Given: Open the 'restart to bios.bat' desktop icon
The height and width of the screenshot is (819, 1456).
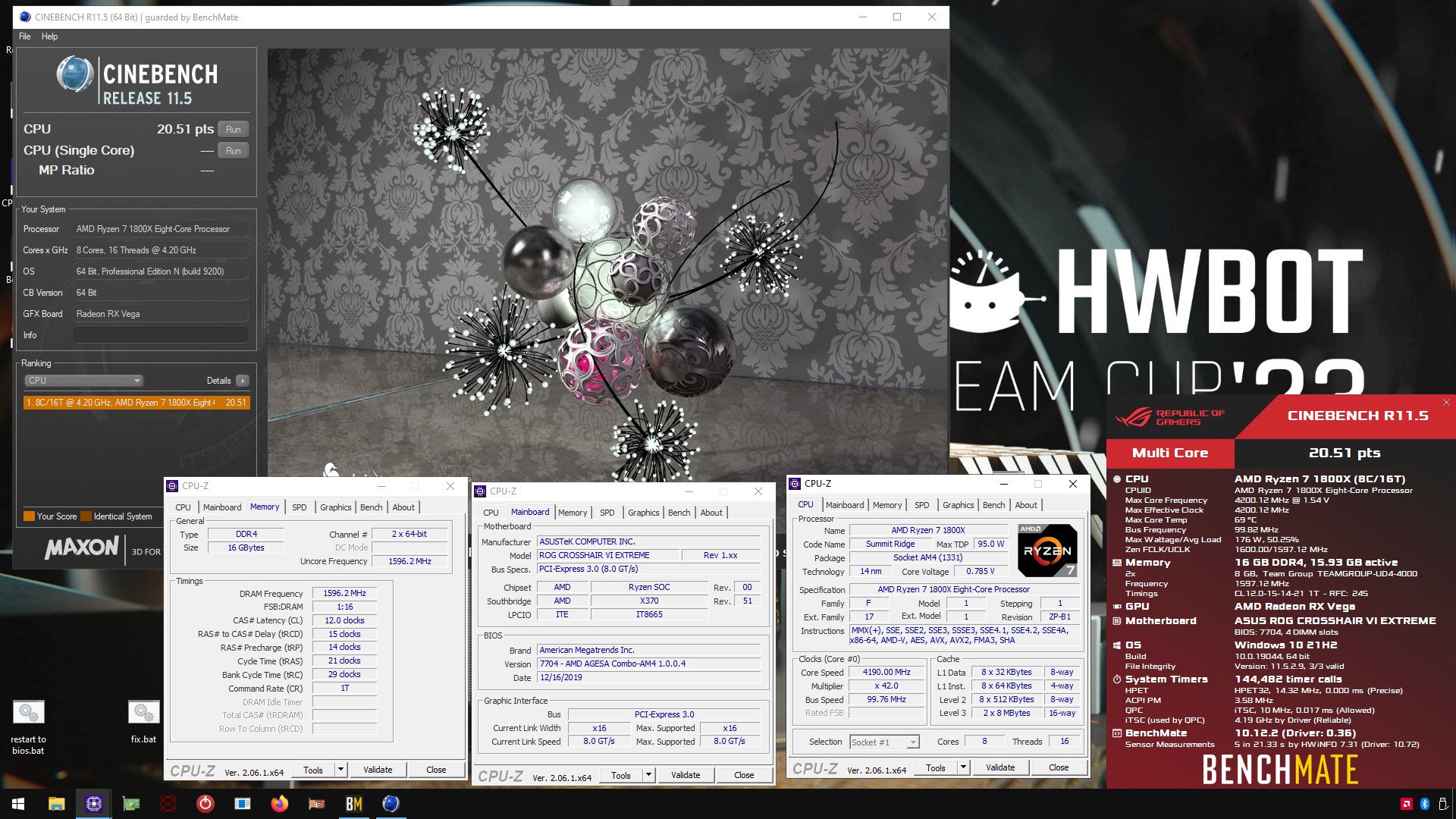Looking at the screenshot, I should (28, 727).
